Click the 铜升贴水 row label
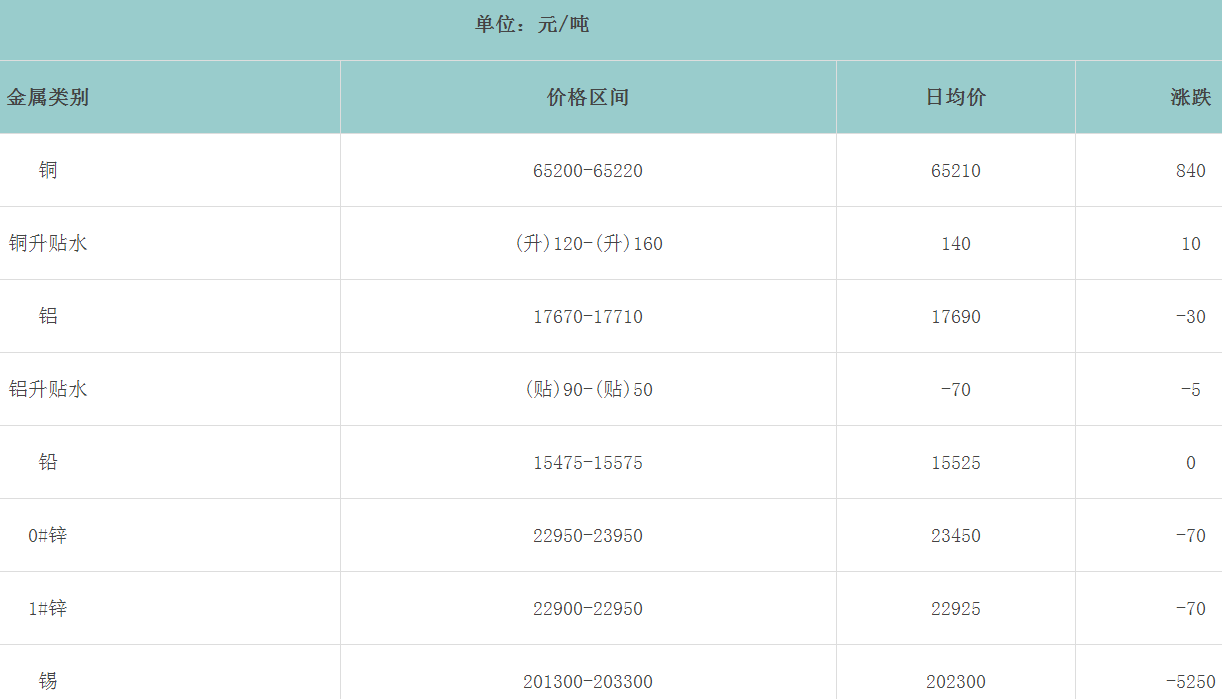Viewport: 1222px width, 699px height. [48, 243]
